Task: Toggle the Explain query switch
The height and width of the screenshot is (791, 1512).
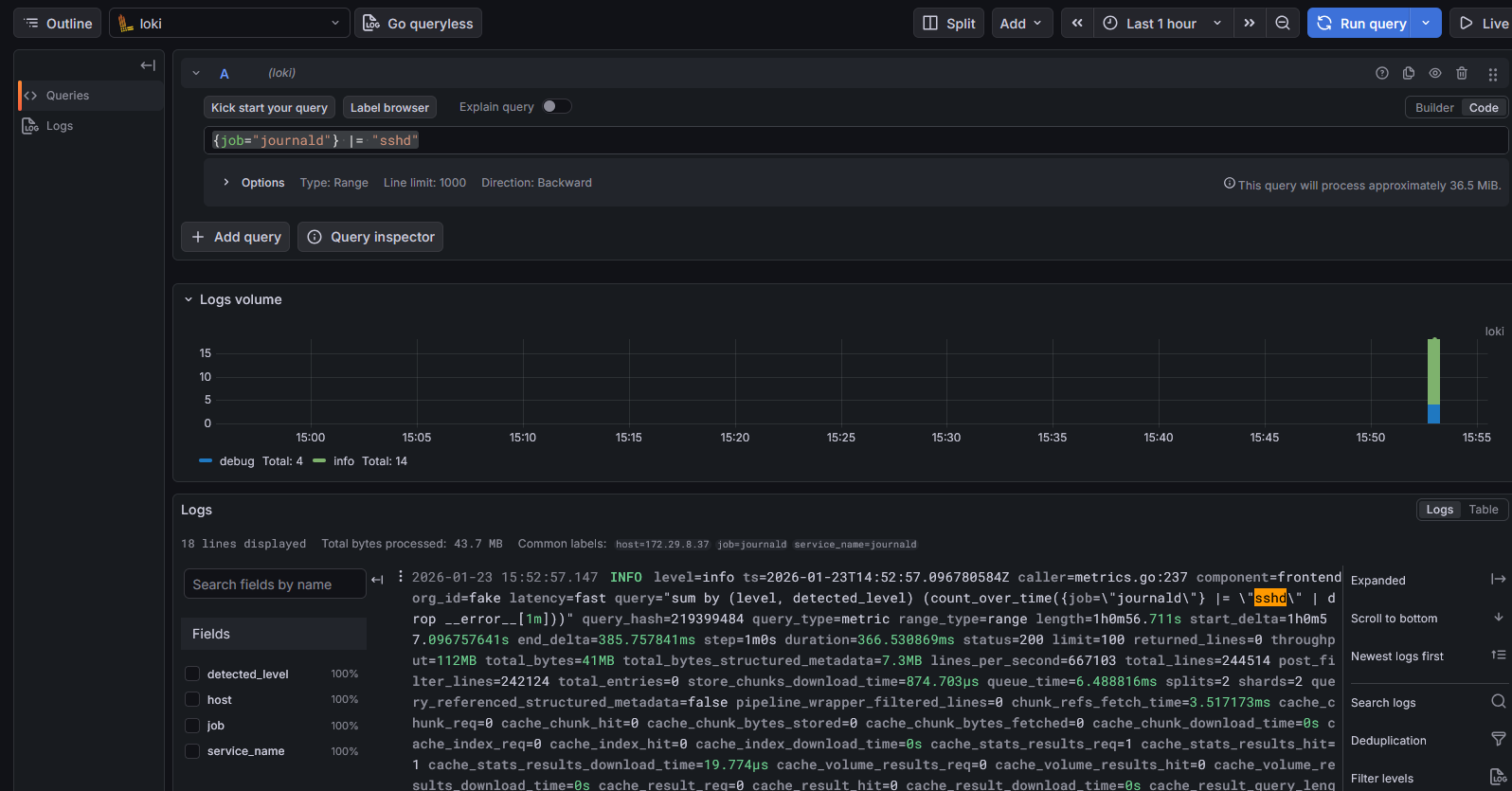Action: pos(556,107)
